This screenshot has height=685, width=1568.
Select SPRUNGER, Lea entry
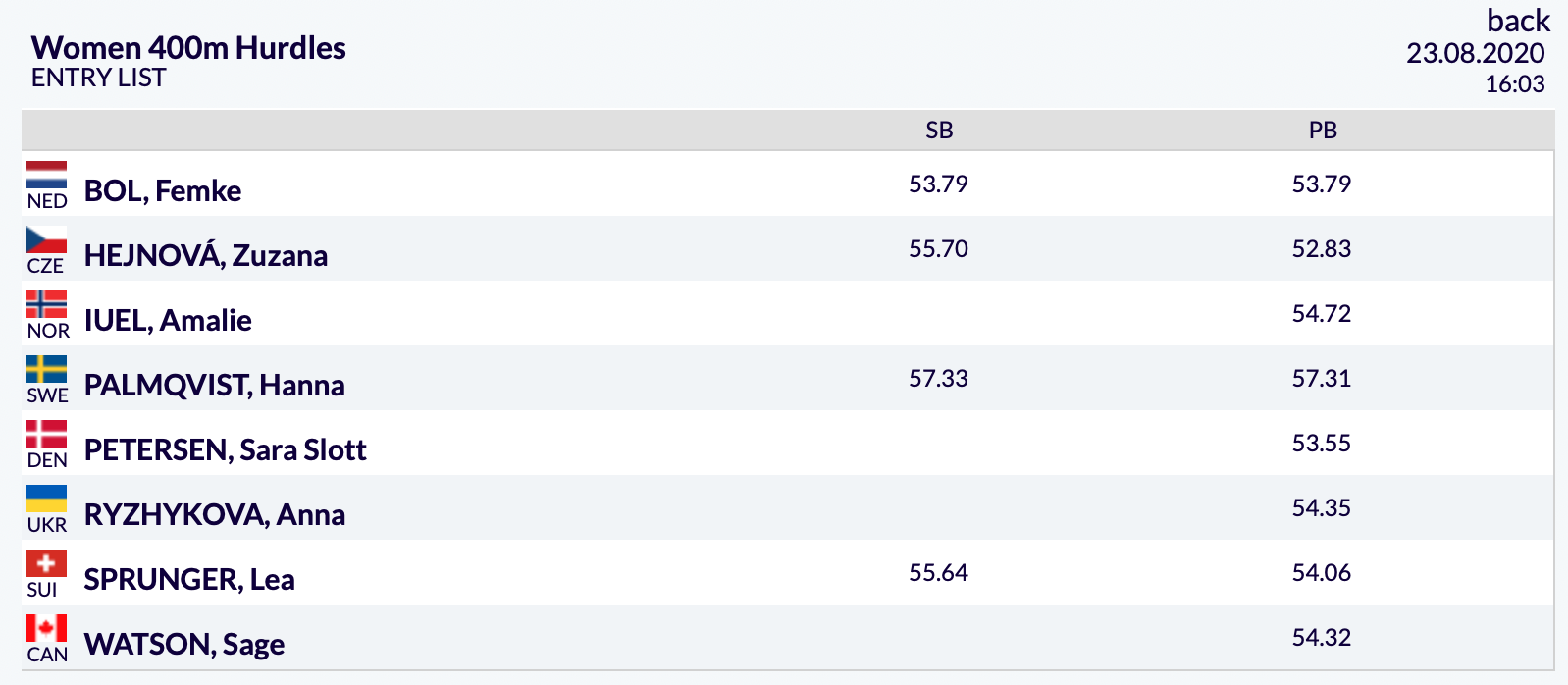point(189,579)
